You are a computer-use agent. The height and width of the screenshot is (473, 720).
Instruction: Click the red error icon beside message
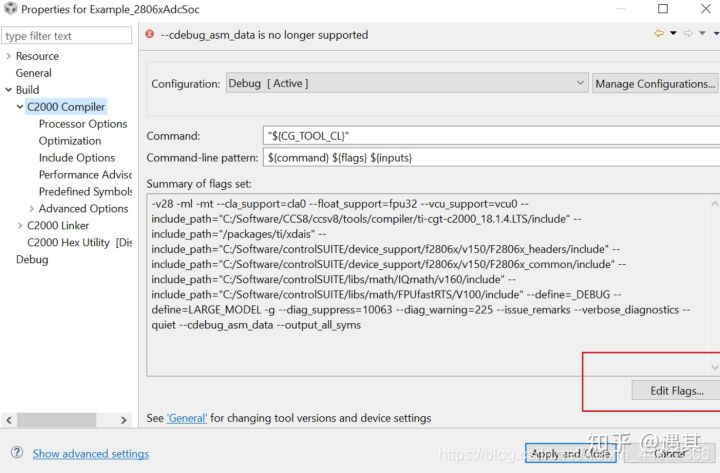point(150,34)
